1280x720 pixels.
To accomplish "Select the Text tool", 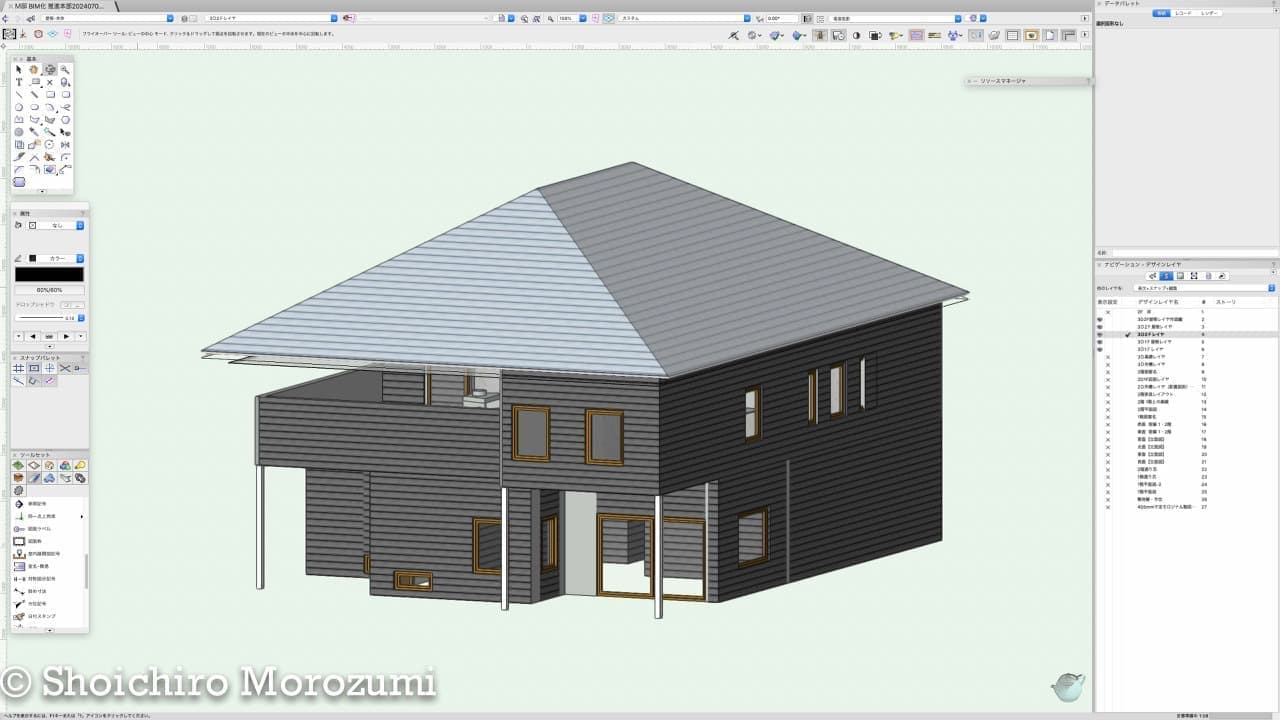I will click(19, 83).
